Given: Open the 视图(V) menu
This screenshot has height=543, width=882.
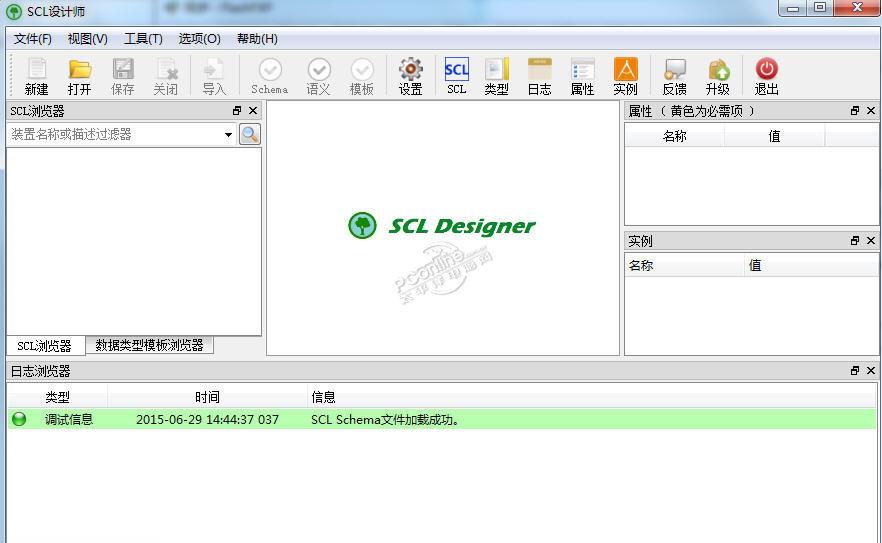Looking at the screenshot, I should point(87,39).
